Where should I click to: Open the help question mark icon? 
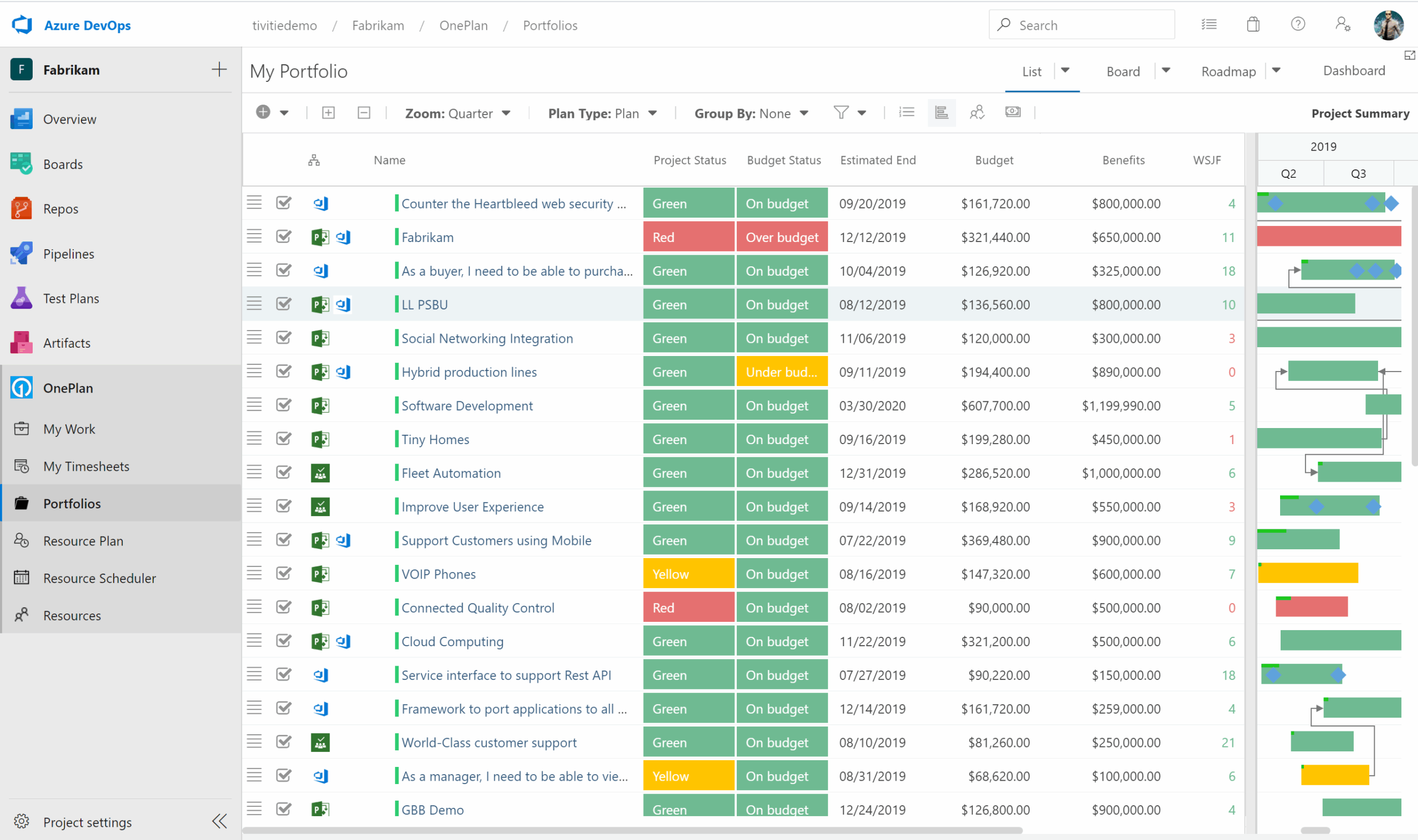point(1297,24)
